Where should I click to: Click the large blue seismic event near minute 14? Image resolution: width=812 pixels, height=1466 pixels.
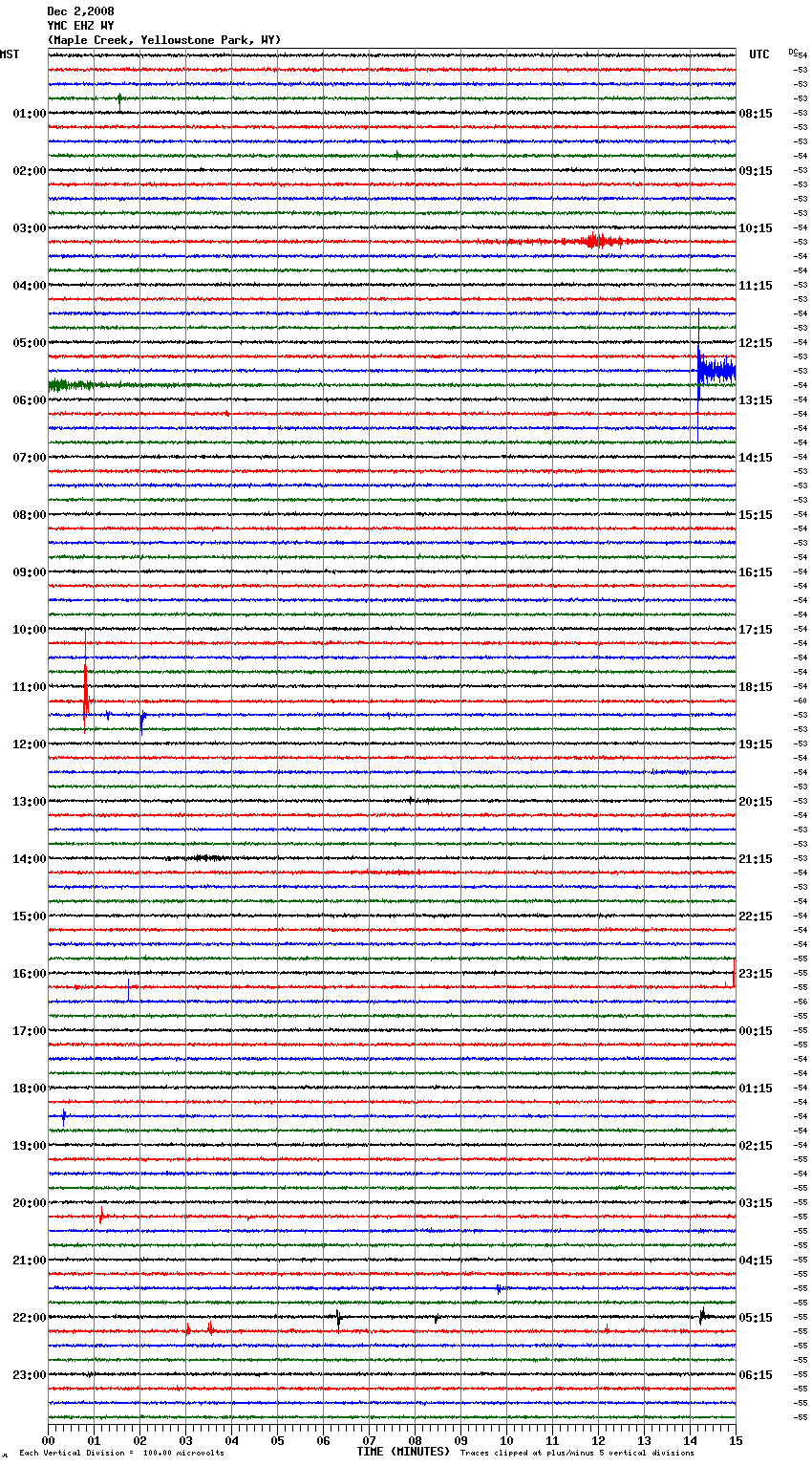coord(716,371)
